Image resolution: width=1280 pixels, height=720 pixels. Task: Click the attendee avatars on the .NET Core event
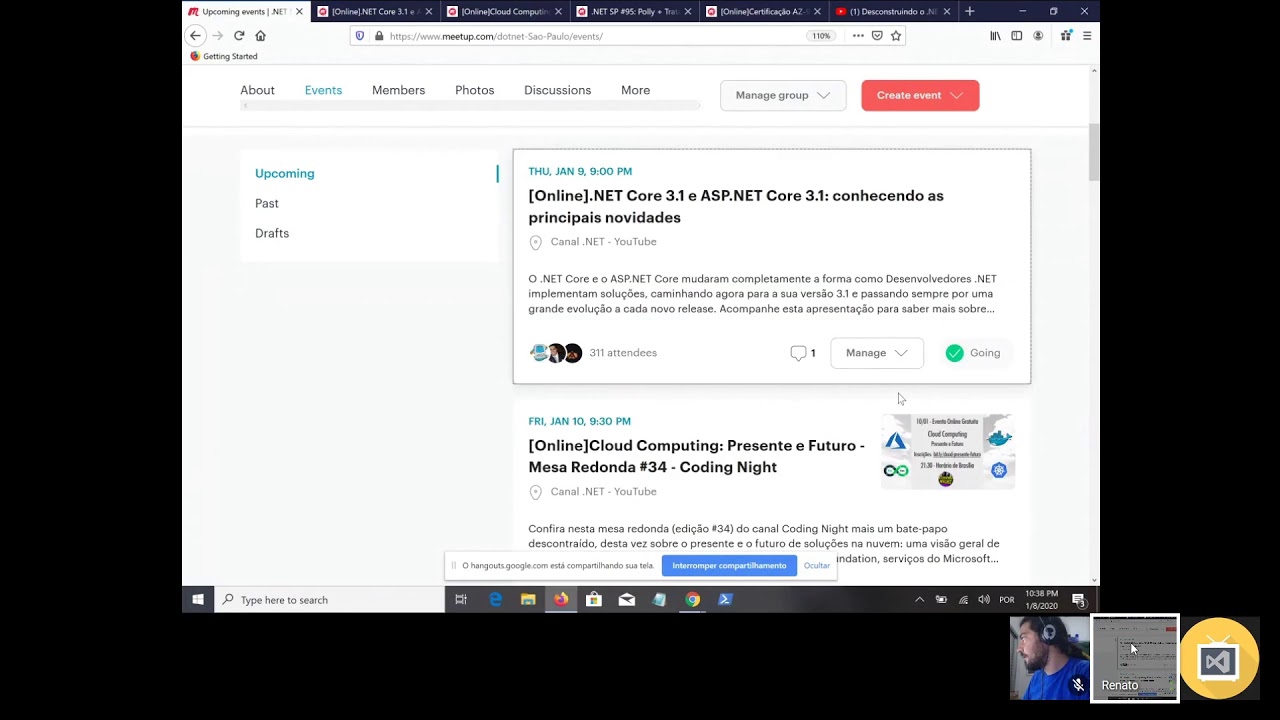(556, 353)
